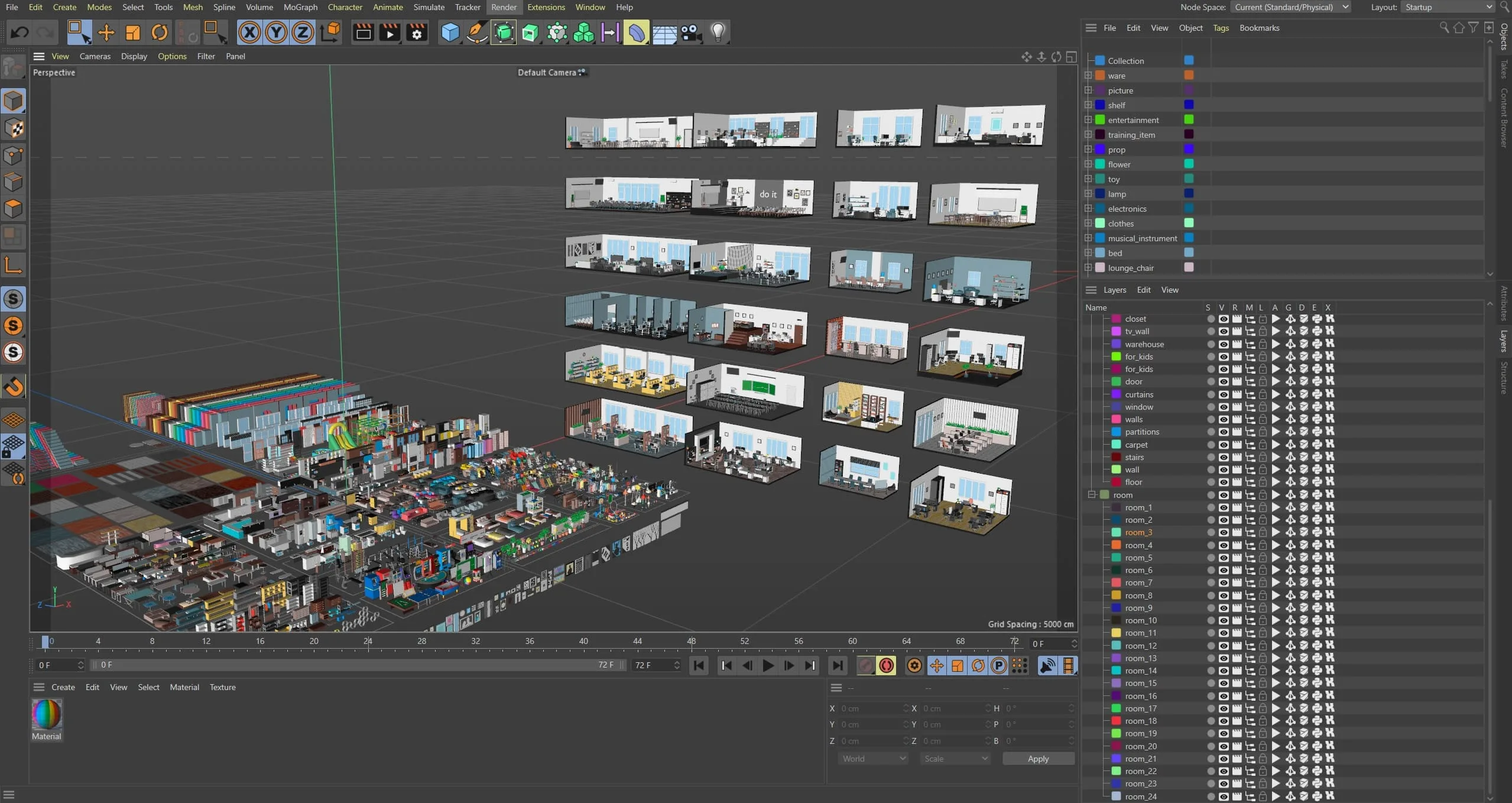Image resolution: width=1512 pixels, height=803 pixels.
Task: Click the X position input field
Action: (874, 708)
